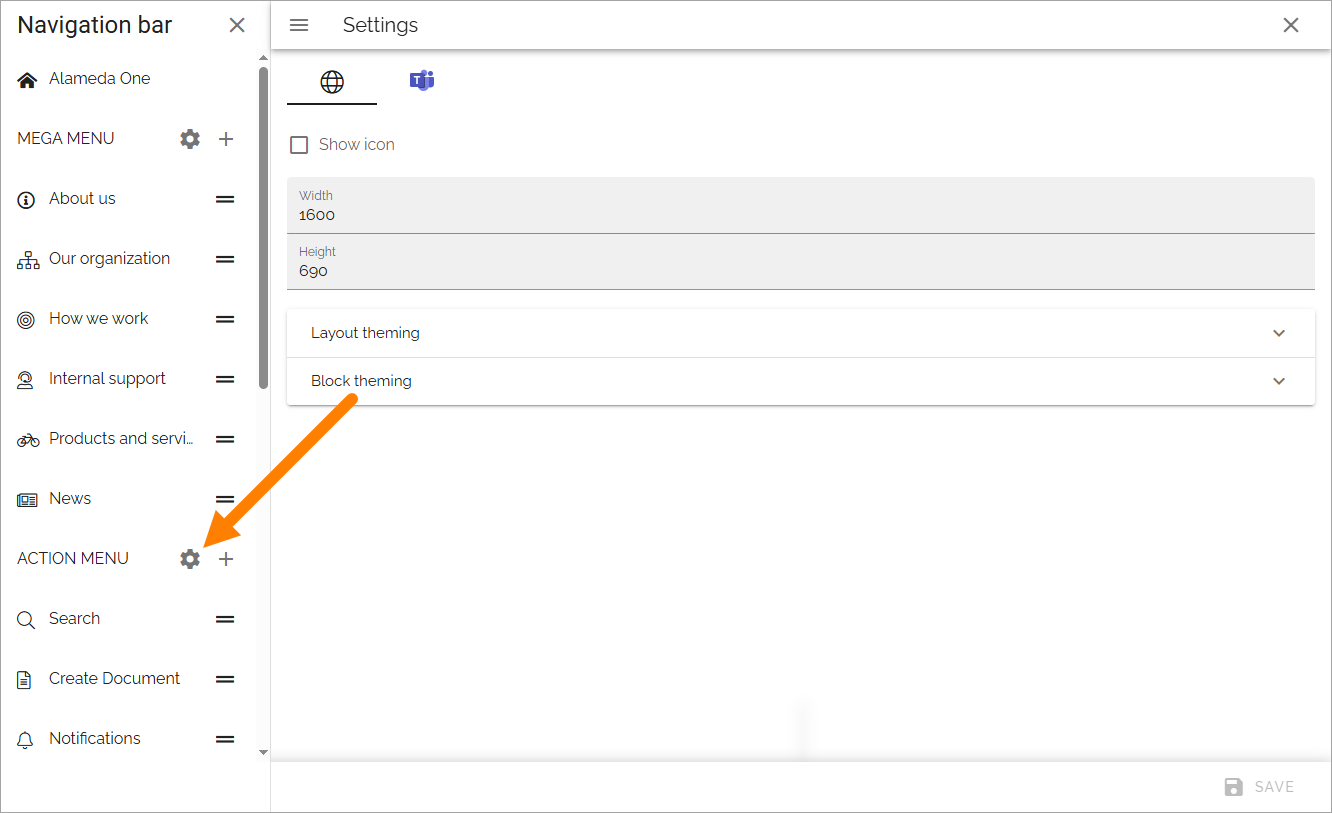This screenshot has width=1332, height=813.
Task: Click the How we work target icon
Action: coord(27,320)
